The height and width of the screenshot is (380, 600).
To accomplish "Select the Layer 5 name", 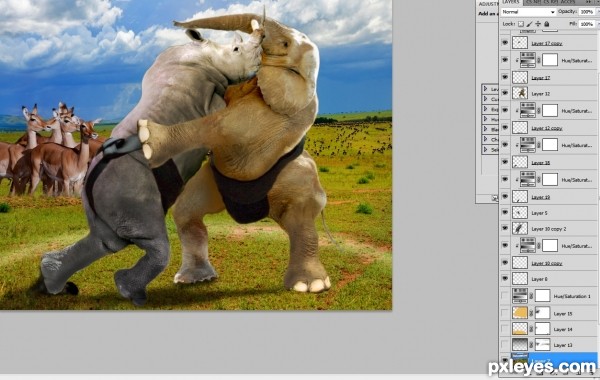I will [540, 213].
